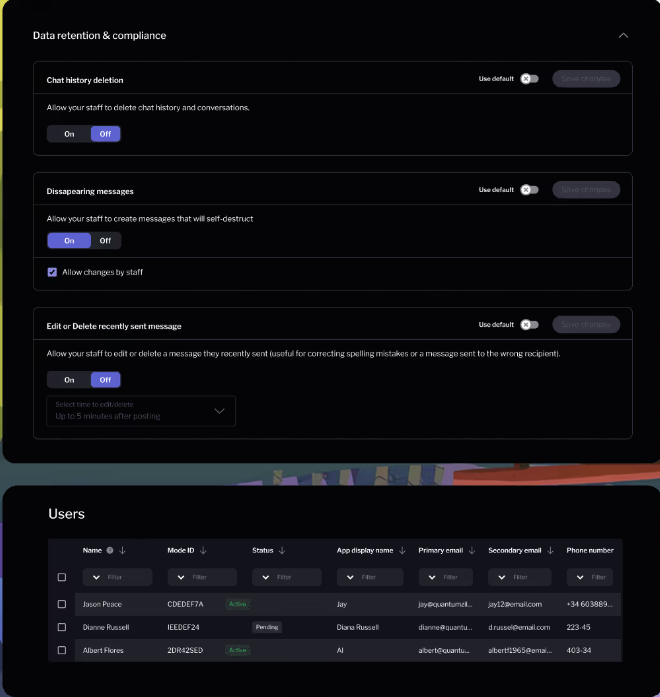Sort by Mode ID arrow icon
This screenshot has height=697, width=660.
tap(204, 550)
